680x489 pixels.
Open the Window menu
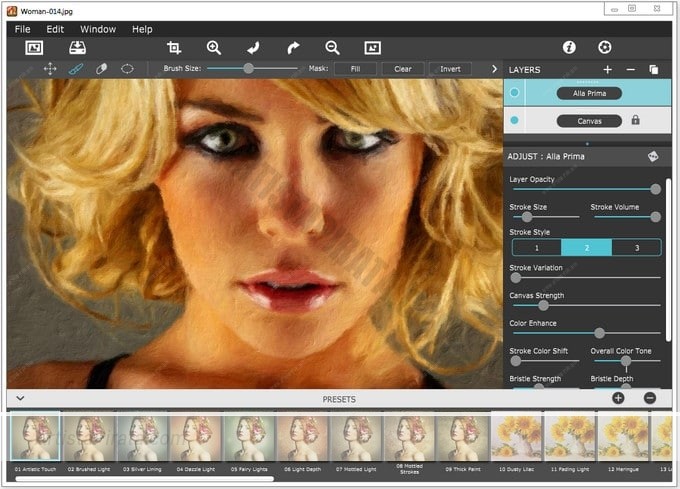[x=98, y=29]
